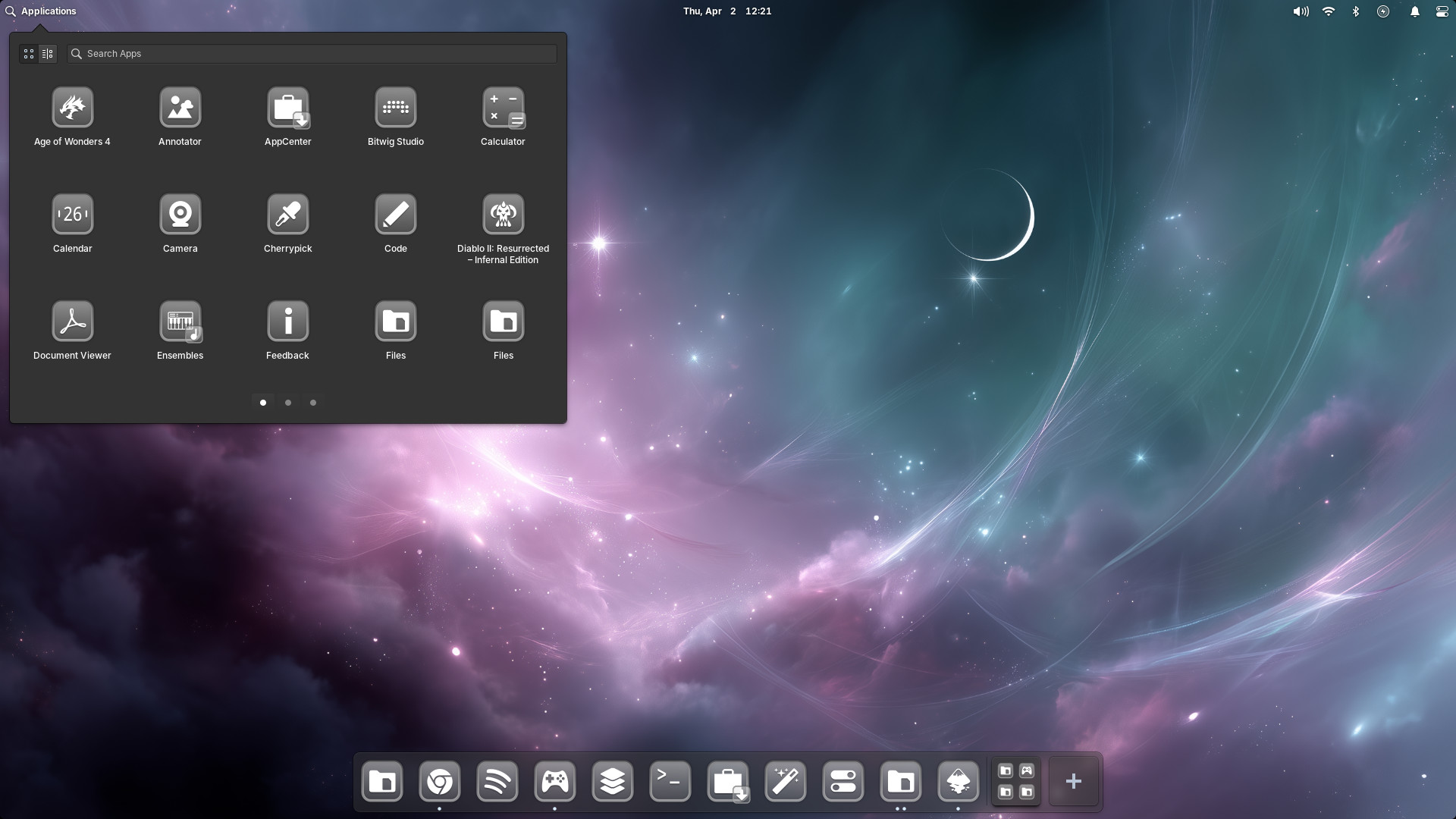
Task: Open the Camera app
Action: click(180, 215)
